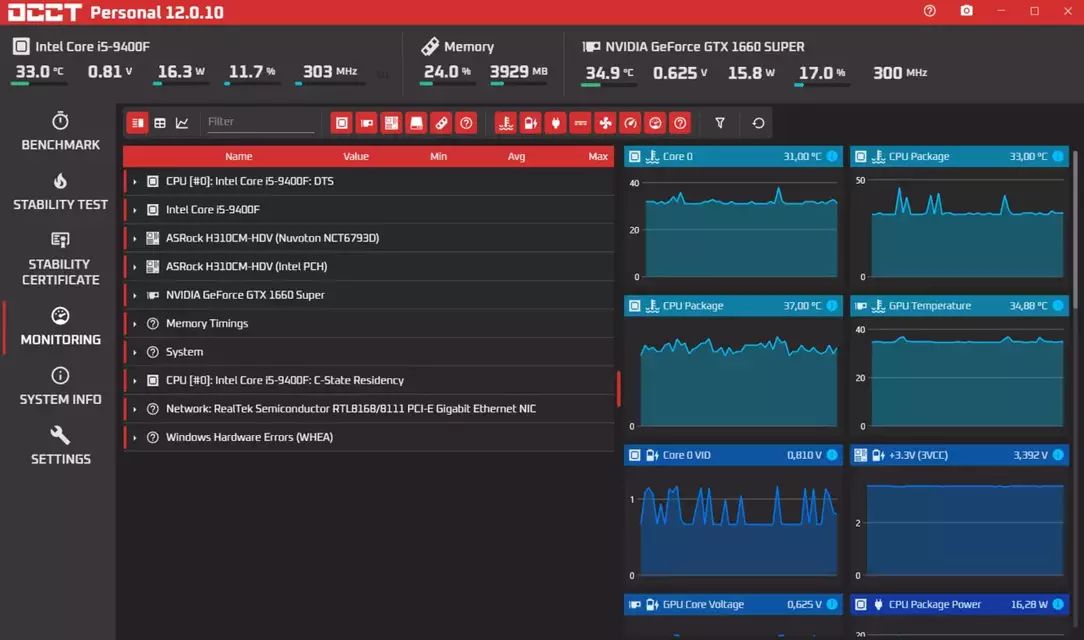This screenshot has width=1084, height=640.
Task: Click the funnel filter icon
Action: [x=720, y=123]
